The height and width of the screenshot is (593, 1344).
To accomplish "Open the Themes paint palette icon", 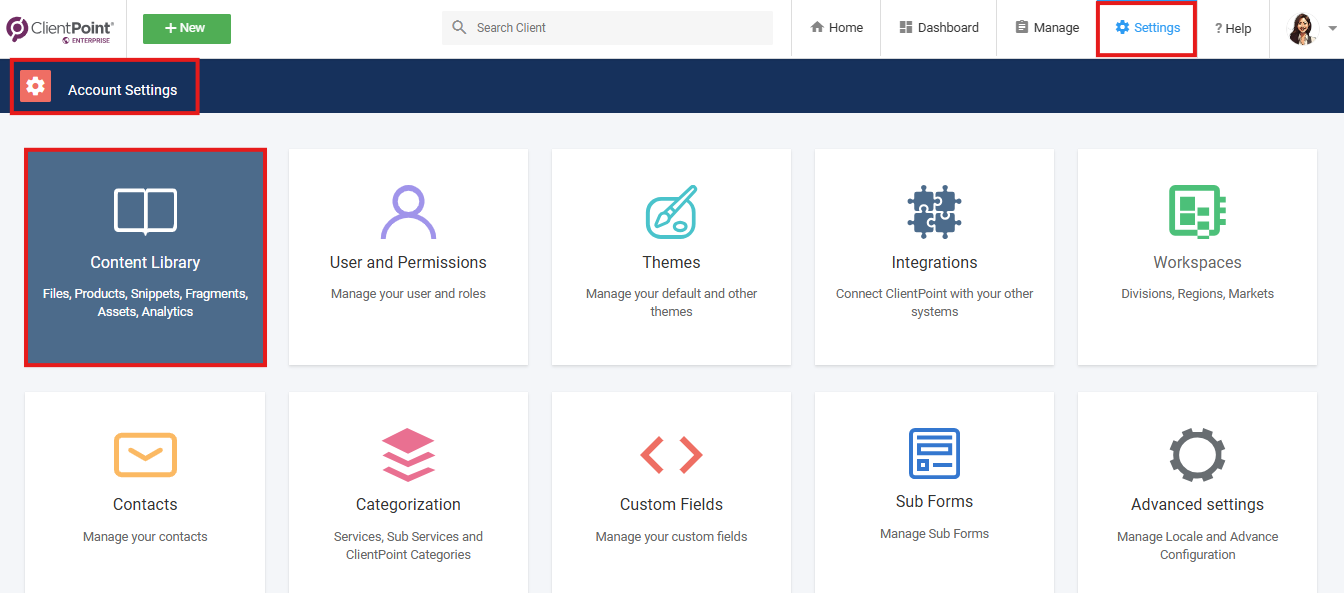I will 671,212.
